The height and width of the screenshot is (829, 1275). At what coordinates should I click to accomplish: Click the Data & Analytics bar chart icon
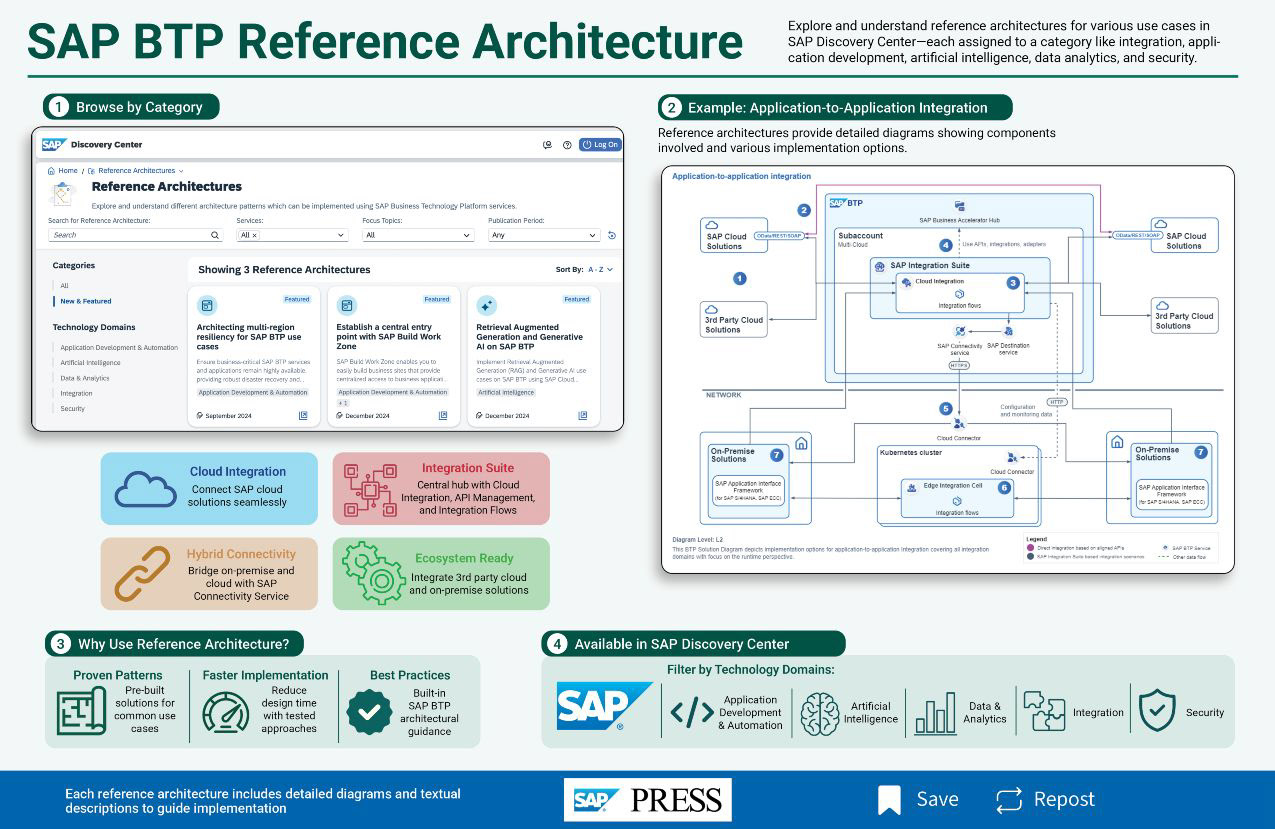pos(935,713)
